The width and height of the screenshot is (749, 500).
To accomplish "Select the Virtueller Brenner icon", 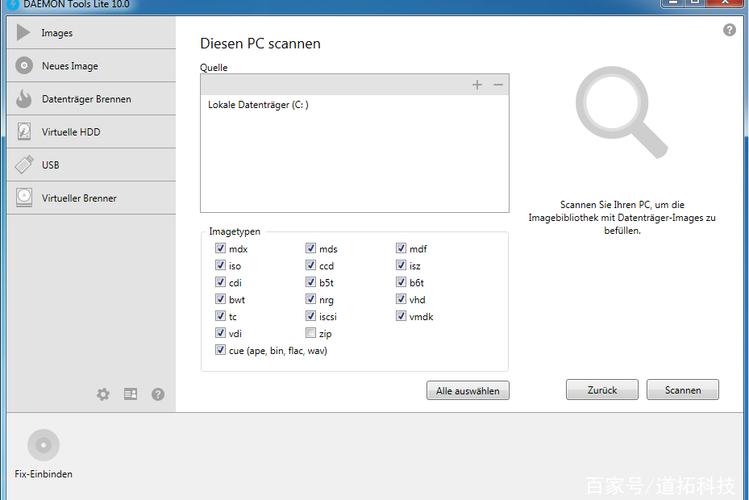I will pyautogui.click(x=24, y=197).
